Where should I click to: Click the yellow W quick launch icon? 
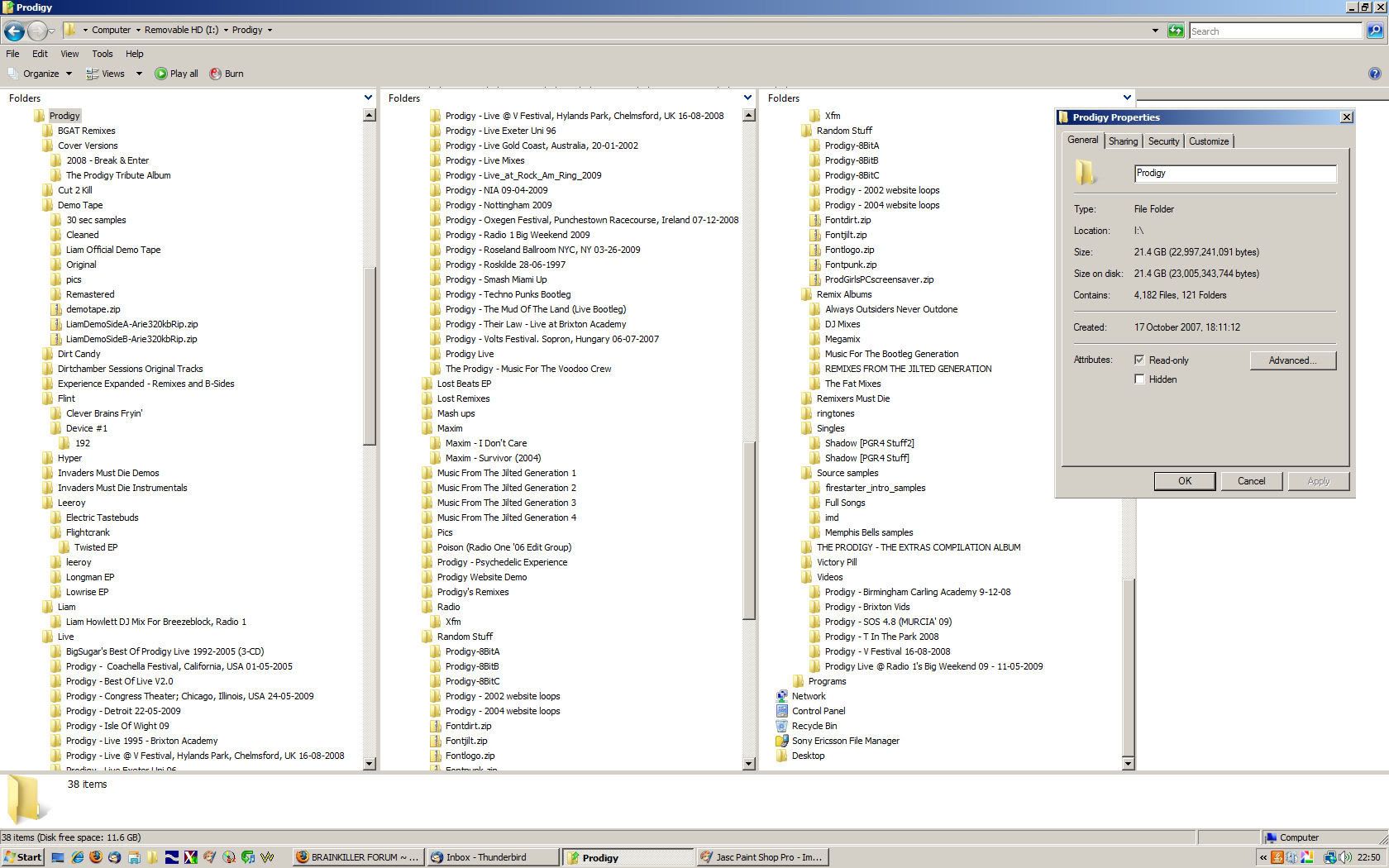pyautogui.click(x=267, y=857)
